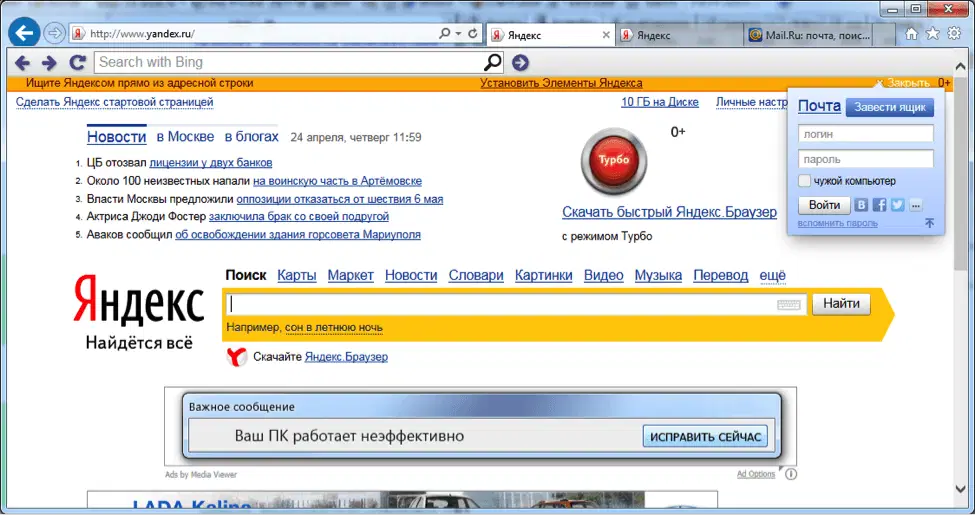975x515 pixels.
Task: Open the Перевод service link
Action: tap(721, 276)
